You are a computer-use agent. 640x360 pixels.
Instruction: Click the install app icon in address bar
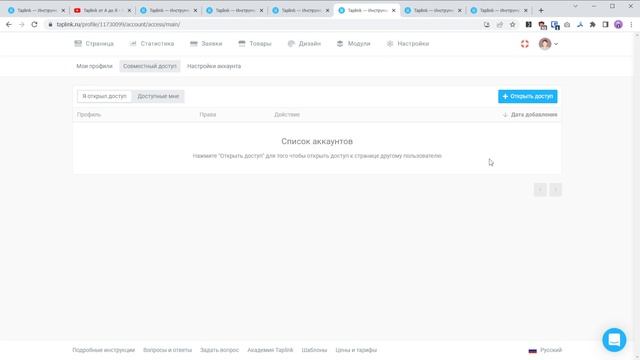(487, 24)
